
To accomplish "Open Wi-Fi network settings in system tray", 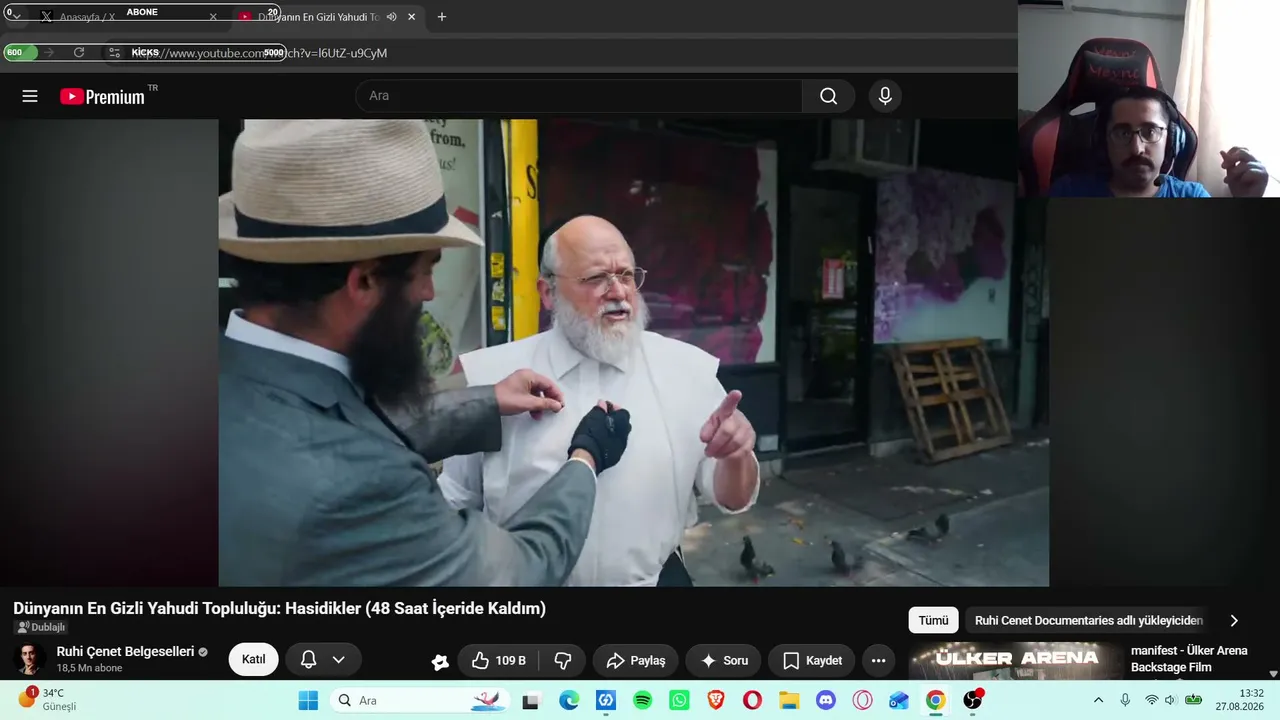I will click(x=1151, y=700).
